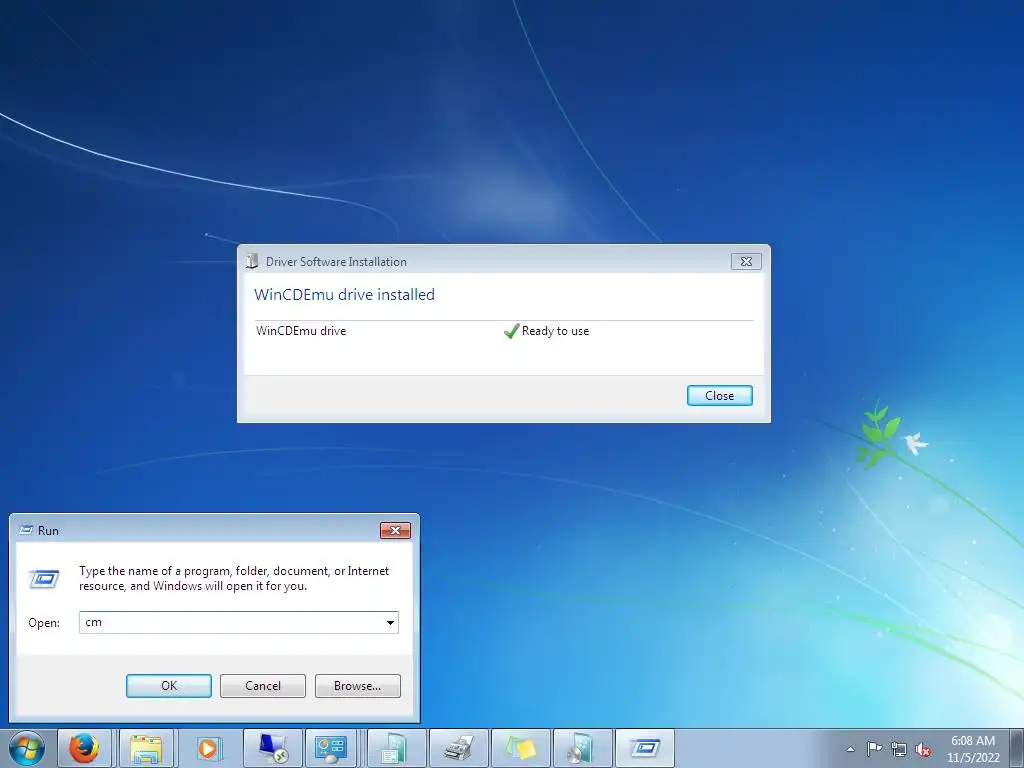
Task: Click the Run title bar icon
Action: click(26, 530)
